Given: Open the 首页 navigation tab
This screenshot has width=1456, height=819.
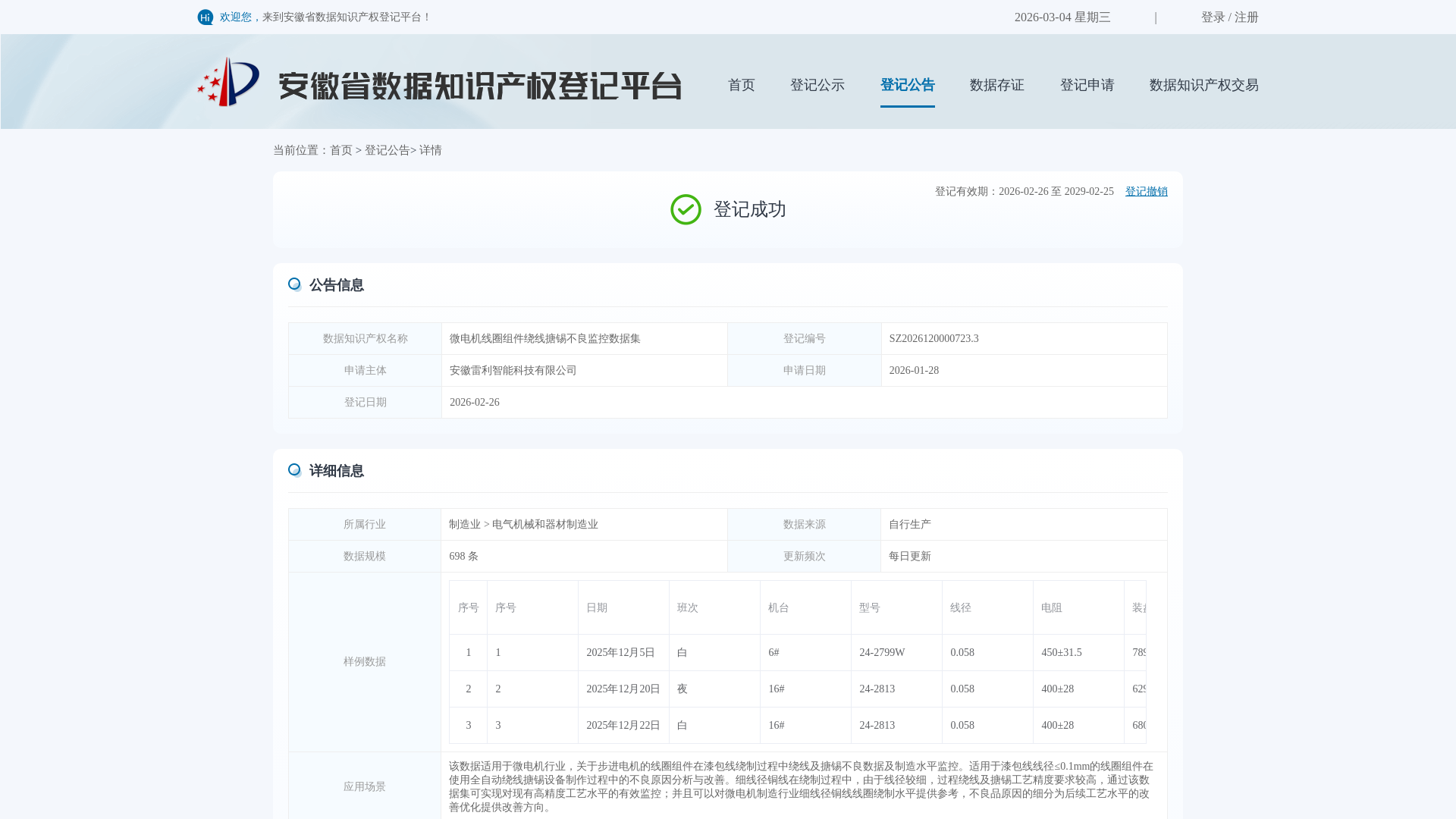Looking at the screenshot, I should click(741, 85).
